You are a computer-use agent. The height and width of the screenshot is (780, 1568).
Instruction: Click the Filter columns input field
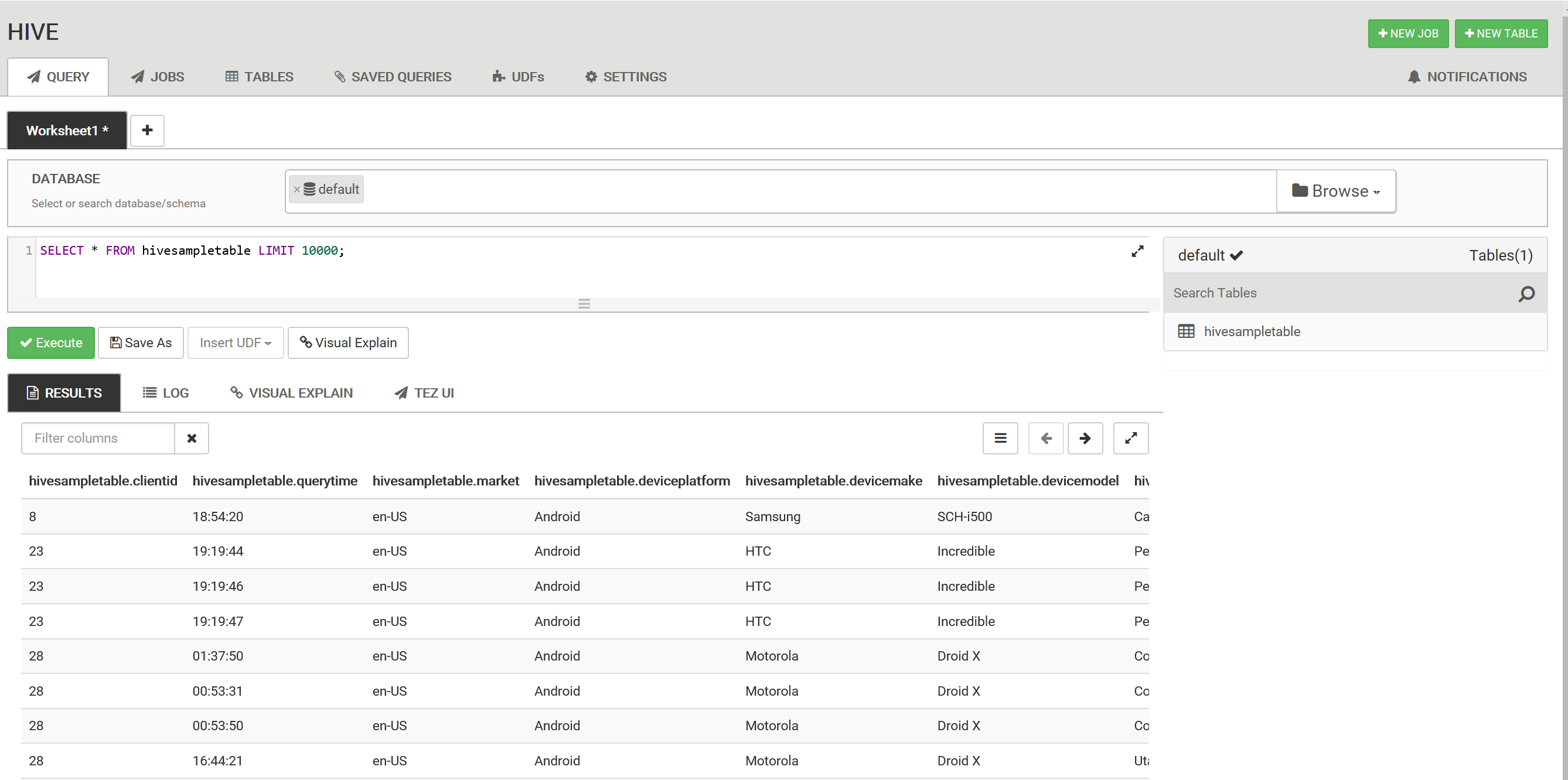pyautogui.click(x=98, y=438)
